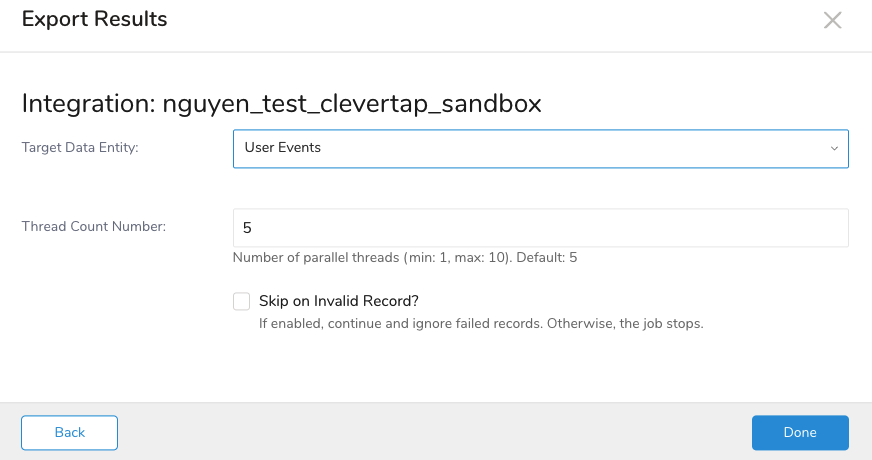Screen dimensions: 872x460
Task: Place cursor on the 5 in thread count
Action: [x=248, y=228]
